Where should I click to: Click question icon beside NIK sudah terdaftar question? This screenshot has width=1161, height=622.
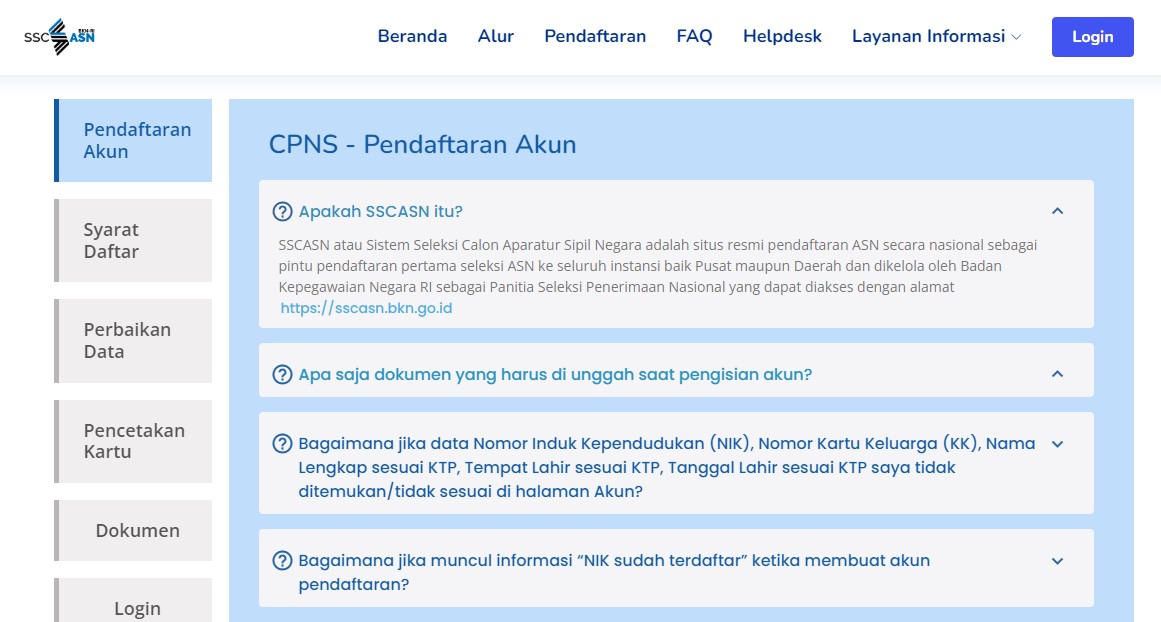(282, 561)
